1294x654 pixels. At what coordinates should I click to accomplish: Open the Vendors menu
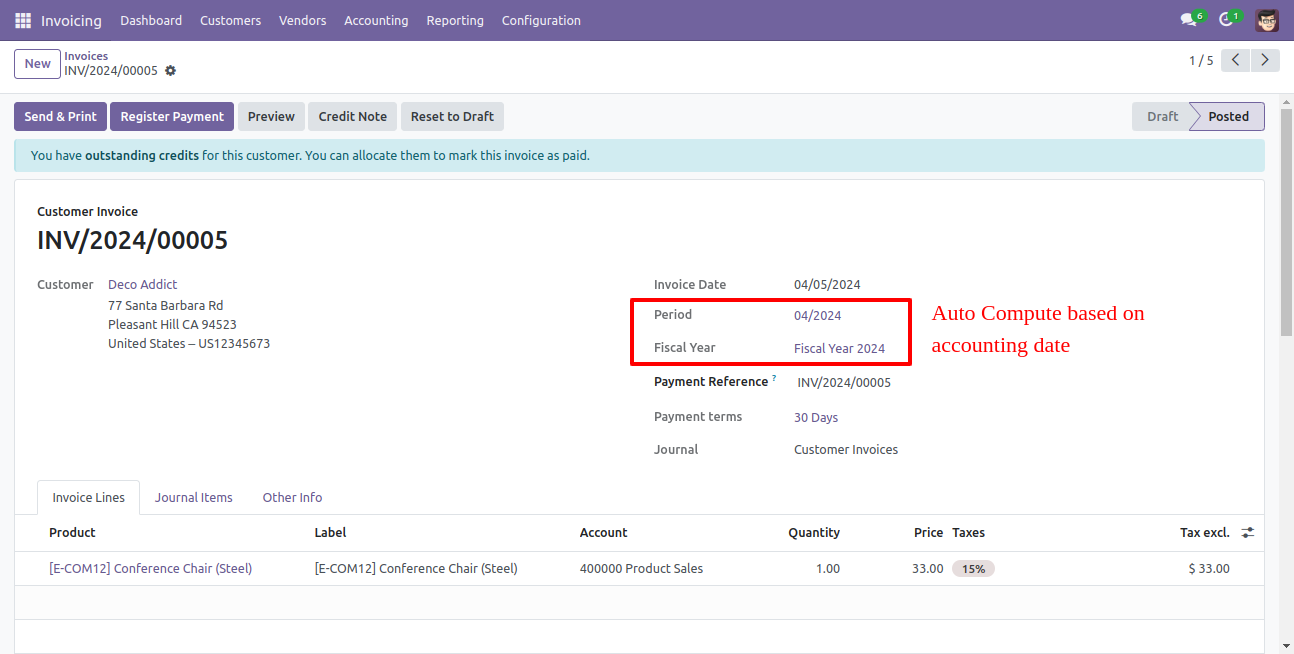pos(302,20)
